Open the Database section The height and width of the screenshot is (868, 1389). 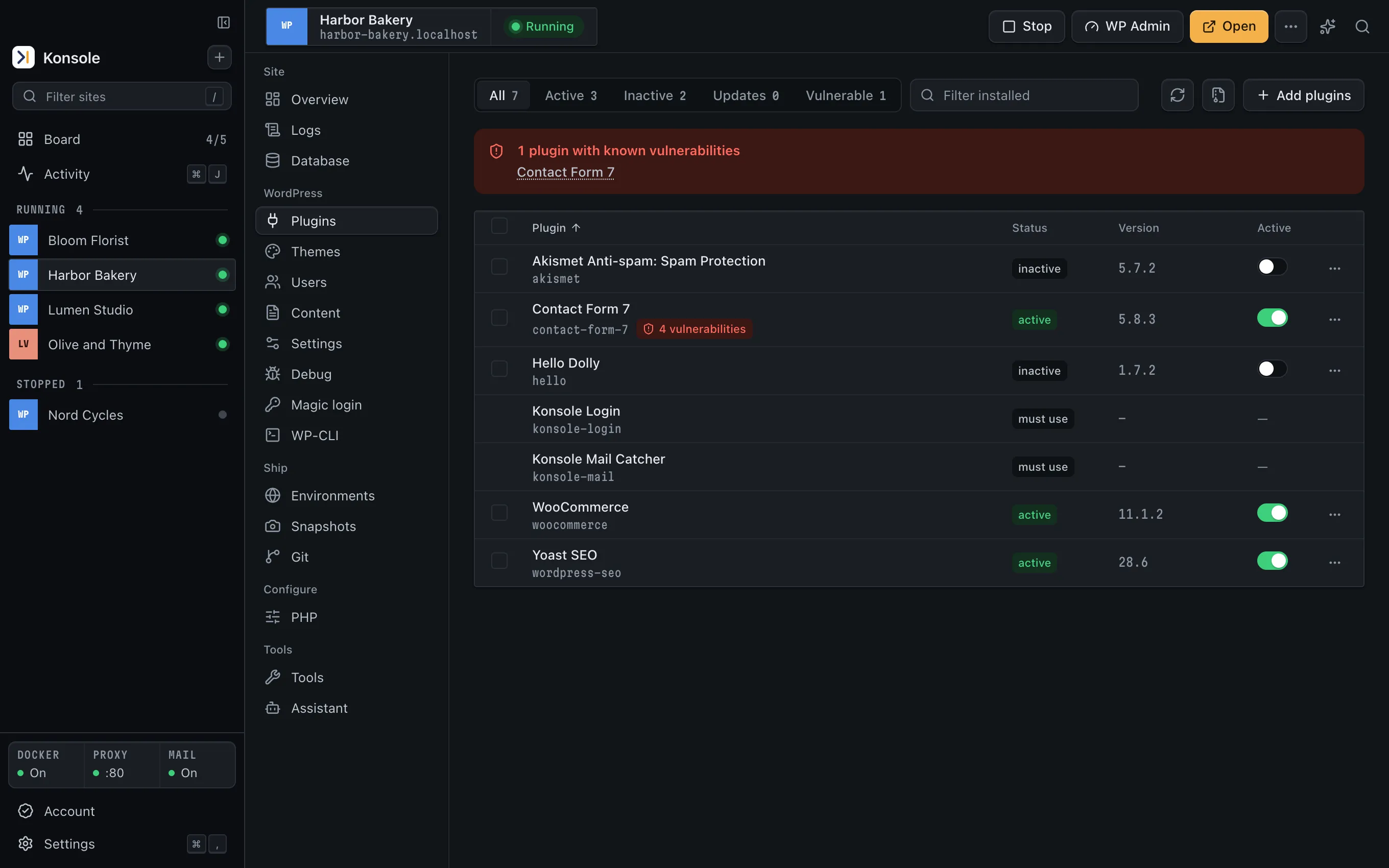(x=346, y=161)
